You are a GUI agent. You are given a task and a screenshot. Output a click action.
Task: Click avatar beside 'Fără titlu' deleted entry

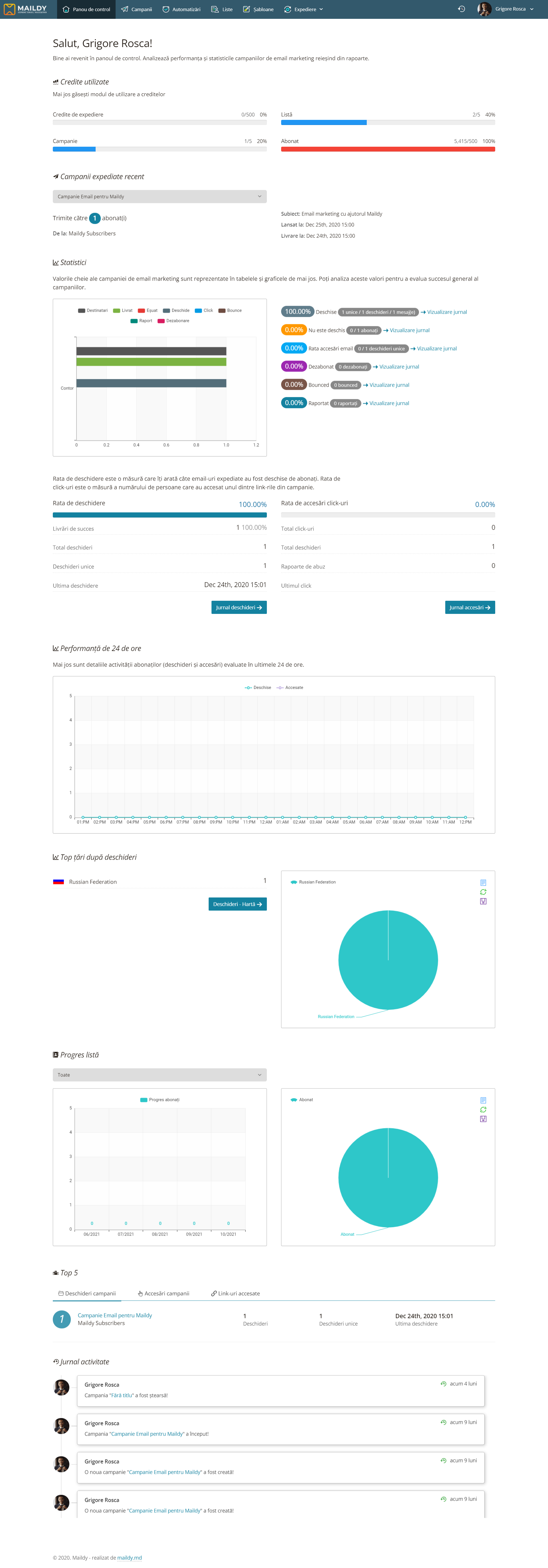click(61, 1387)
